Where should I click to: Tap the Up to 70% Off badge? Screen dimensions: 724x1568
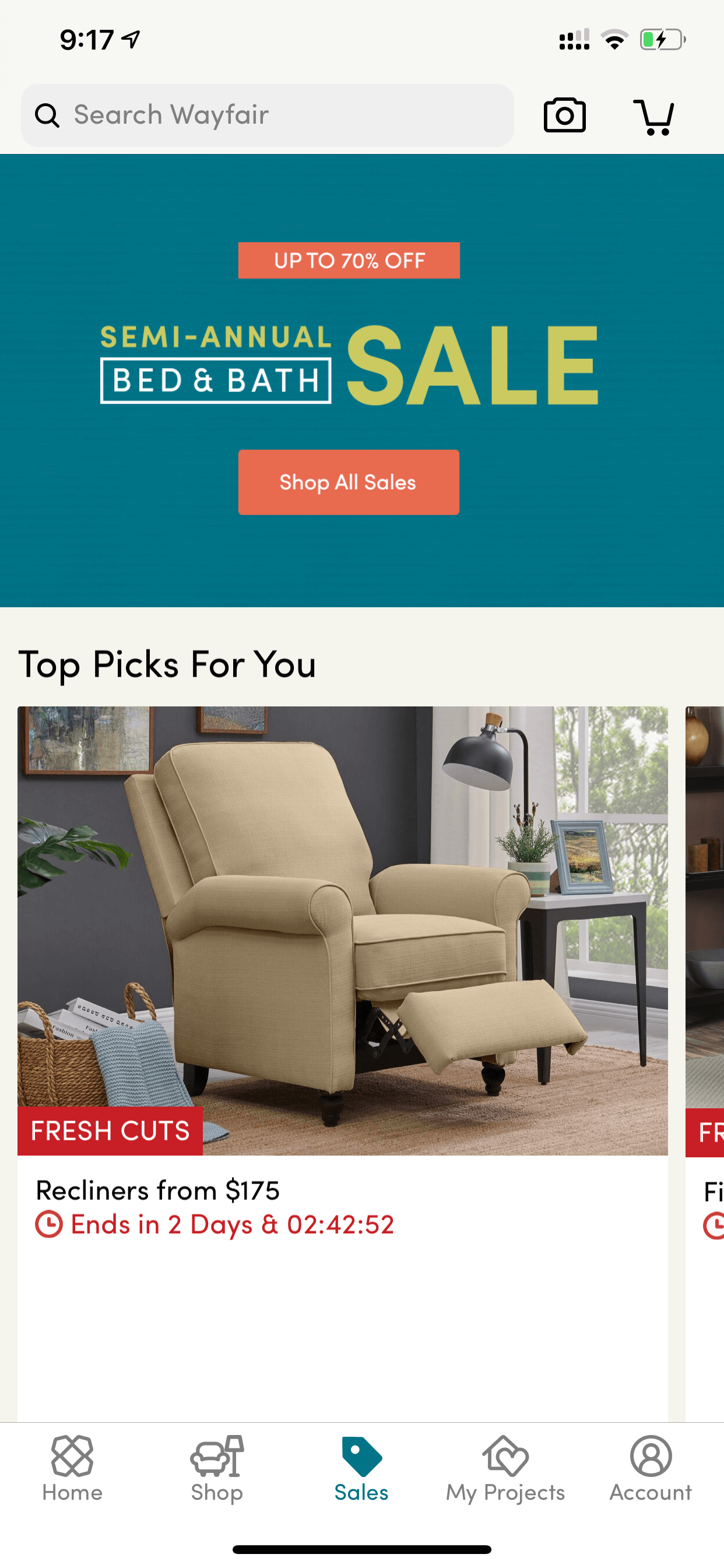click(x=349, y=261)
